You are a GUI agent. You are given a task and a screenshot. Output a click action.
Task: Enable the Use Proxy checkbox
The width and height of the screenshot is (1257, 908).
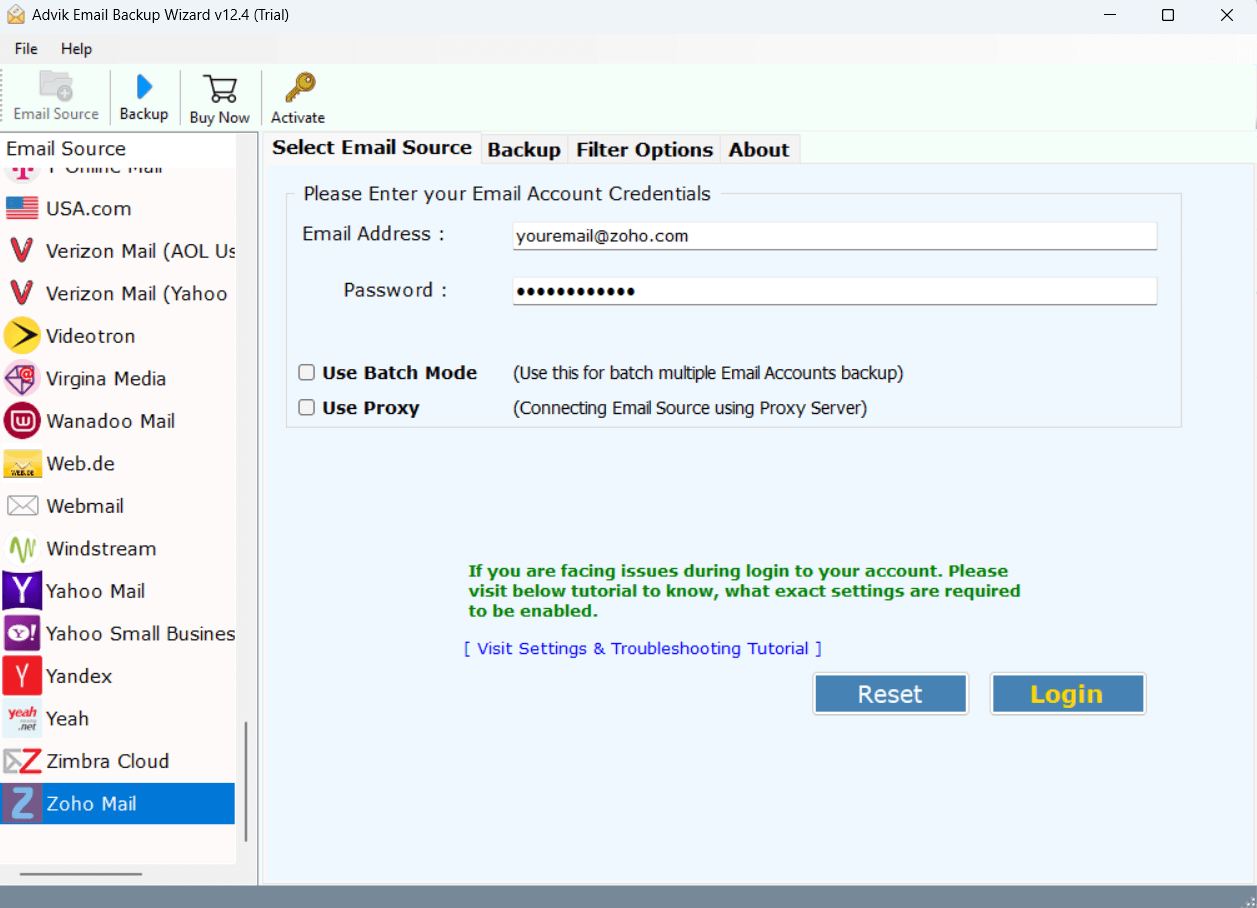[x=307, y=408]
